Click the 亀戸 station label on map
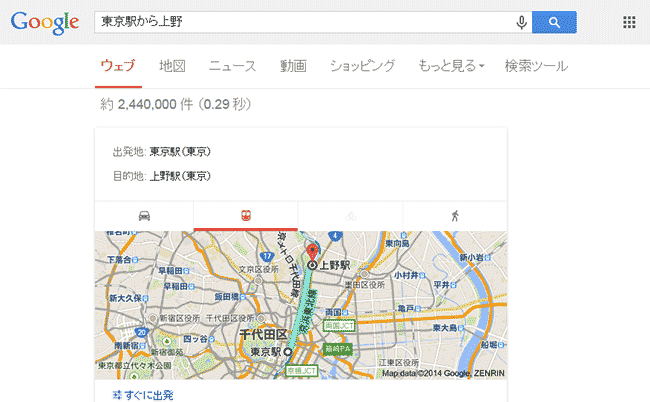This screenshot has width=650, height=402. (406, 308)
